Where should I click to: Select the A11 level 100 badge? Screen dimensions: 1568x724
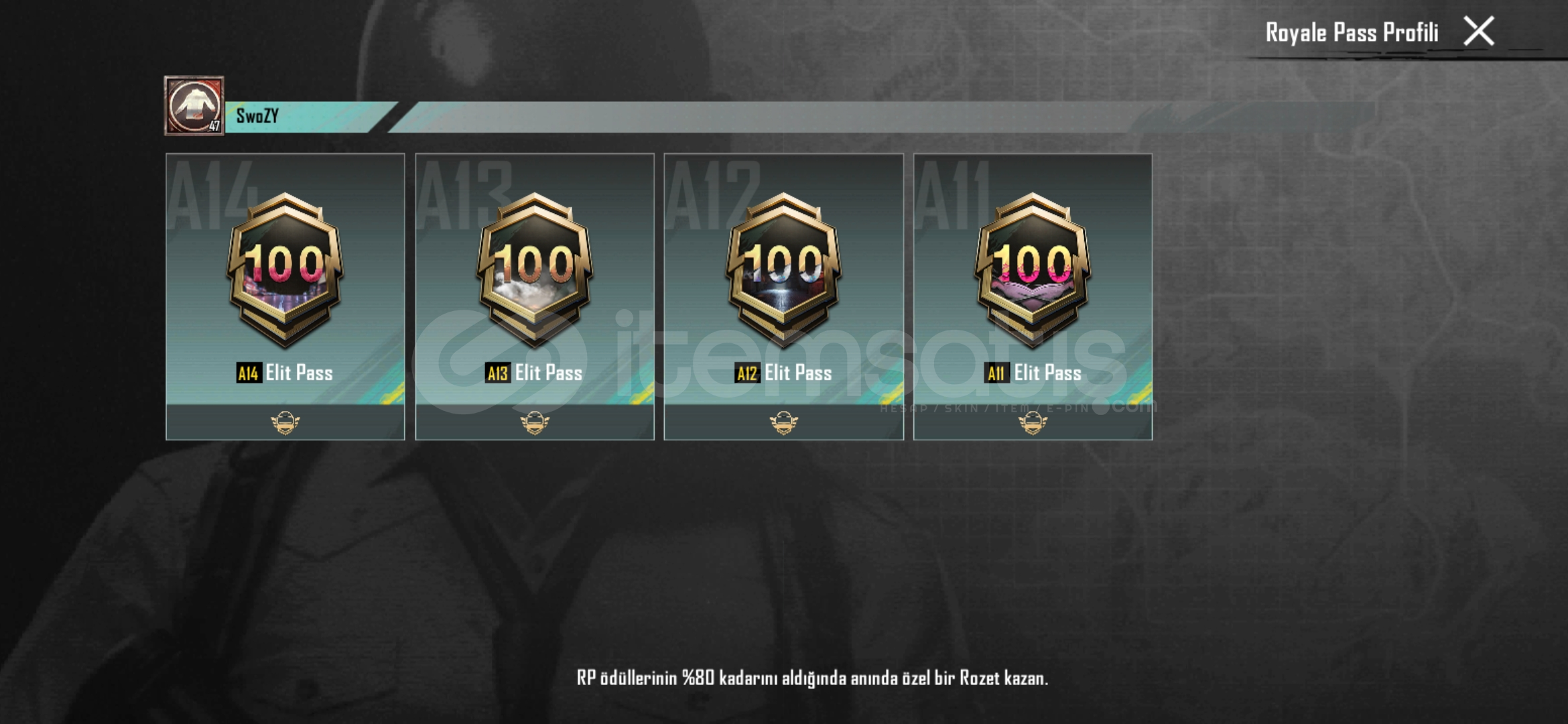pos(1033,269)
